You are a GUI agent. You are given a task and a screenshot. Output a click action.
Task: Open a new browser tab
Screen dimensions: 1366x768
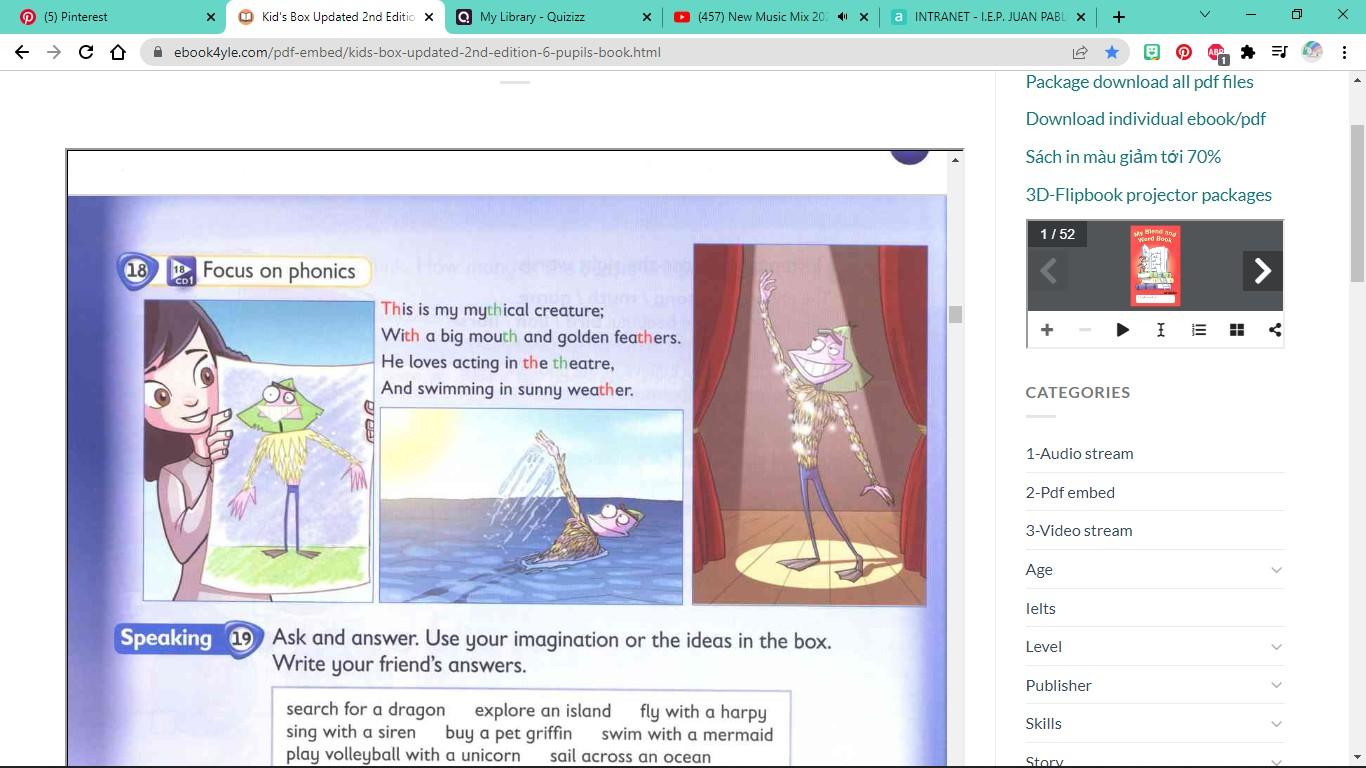click(1119, 17)
